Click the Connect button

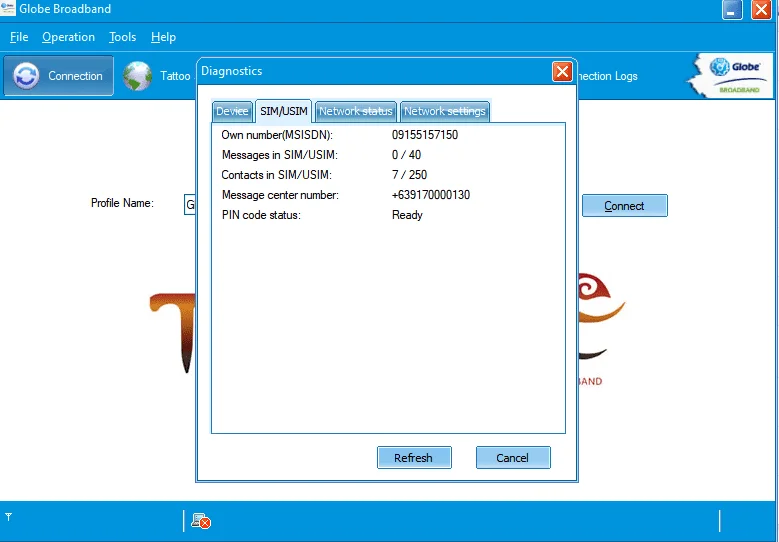pos(624,206)
